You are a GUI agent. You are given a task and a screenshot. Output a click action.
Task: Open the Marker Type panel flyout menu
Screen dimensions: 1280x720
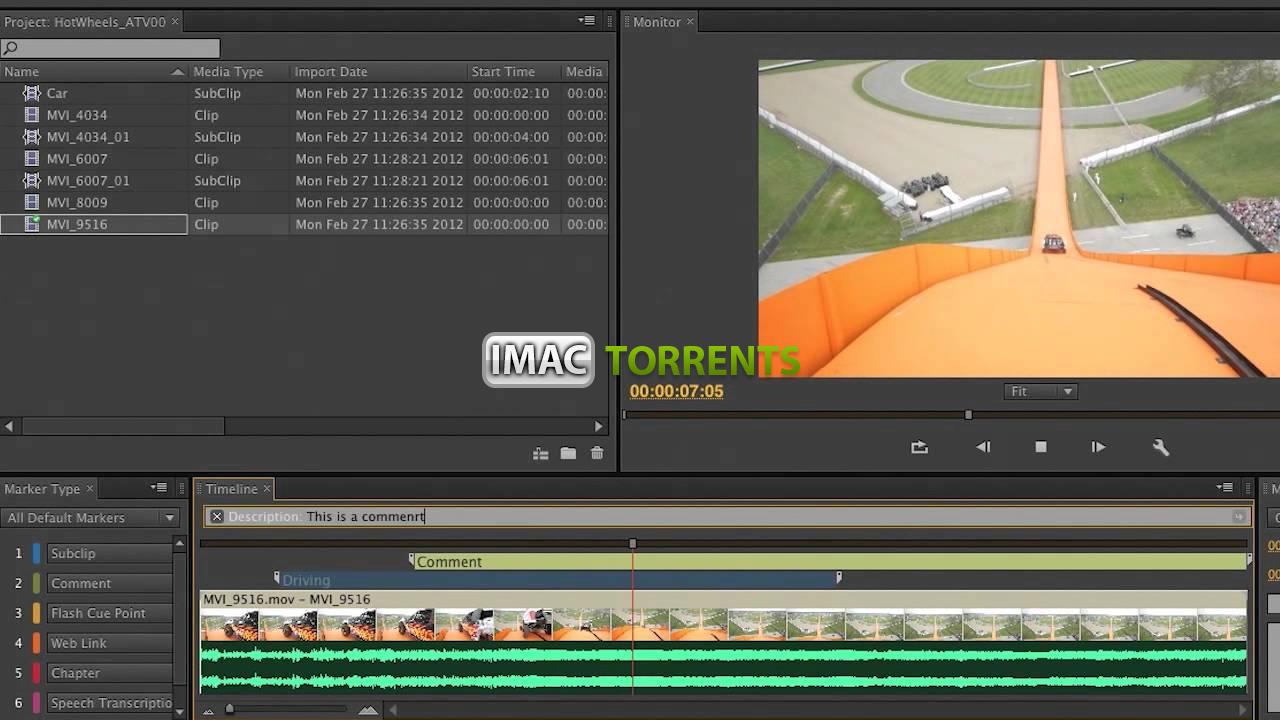click(159, 488)
